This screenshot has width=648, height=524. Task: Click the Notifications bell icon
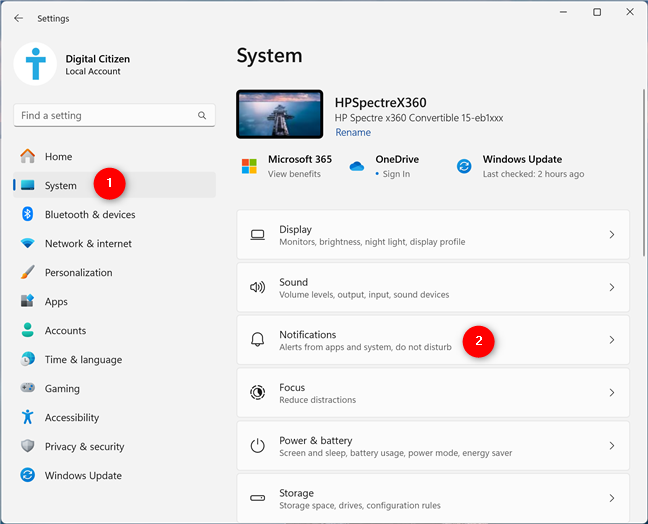[x=257, y=340]
